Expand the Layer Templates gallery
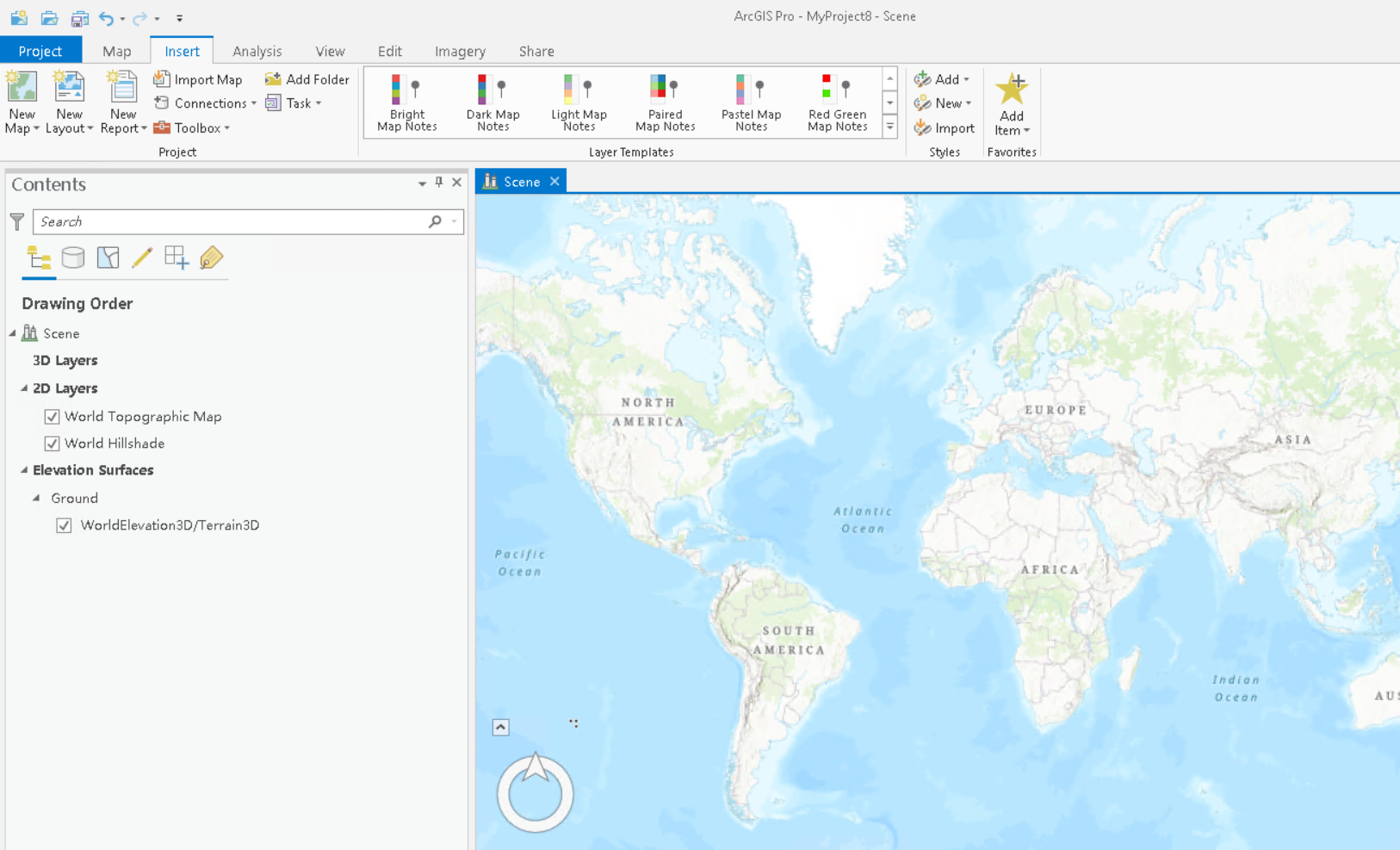 [890, 127]
